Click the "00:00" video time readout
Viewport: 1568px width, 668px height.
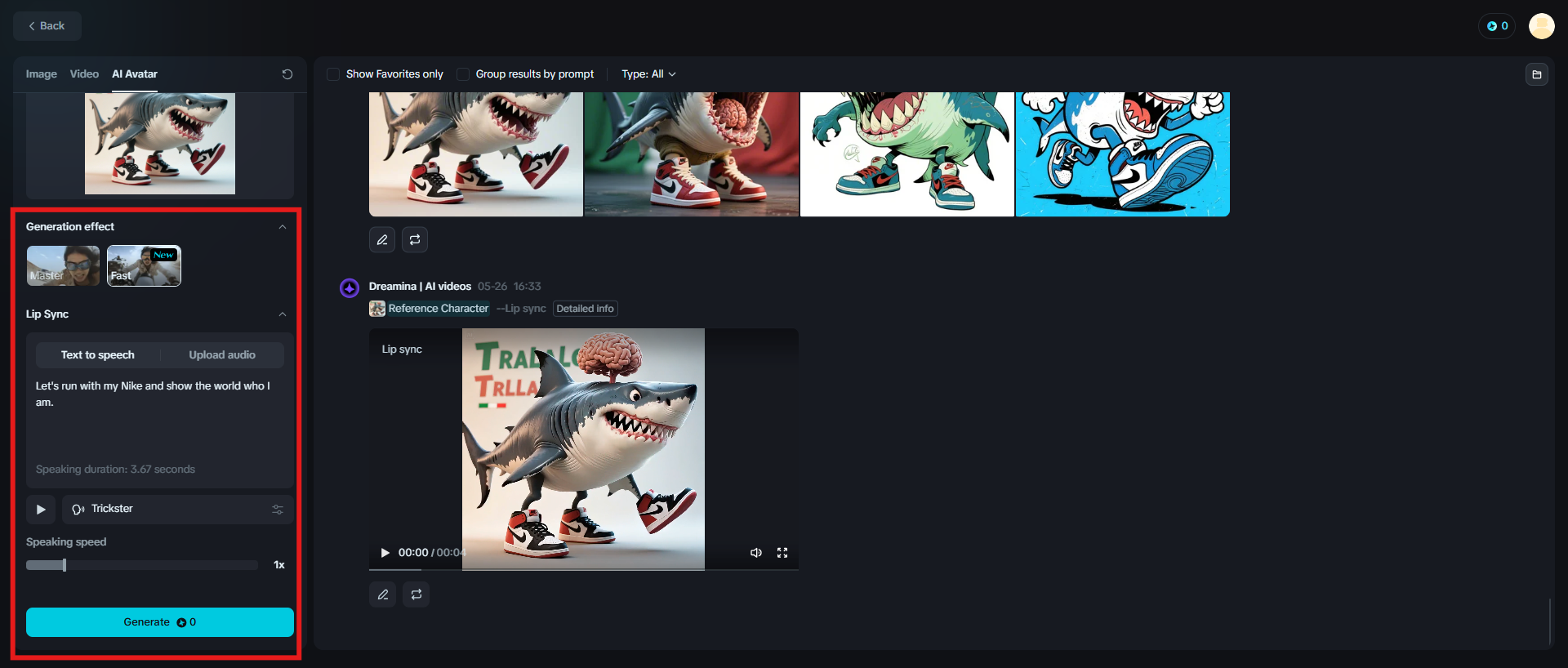click(413, 553)
